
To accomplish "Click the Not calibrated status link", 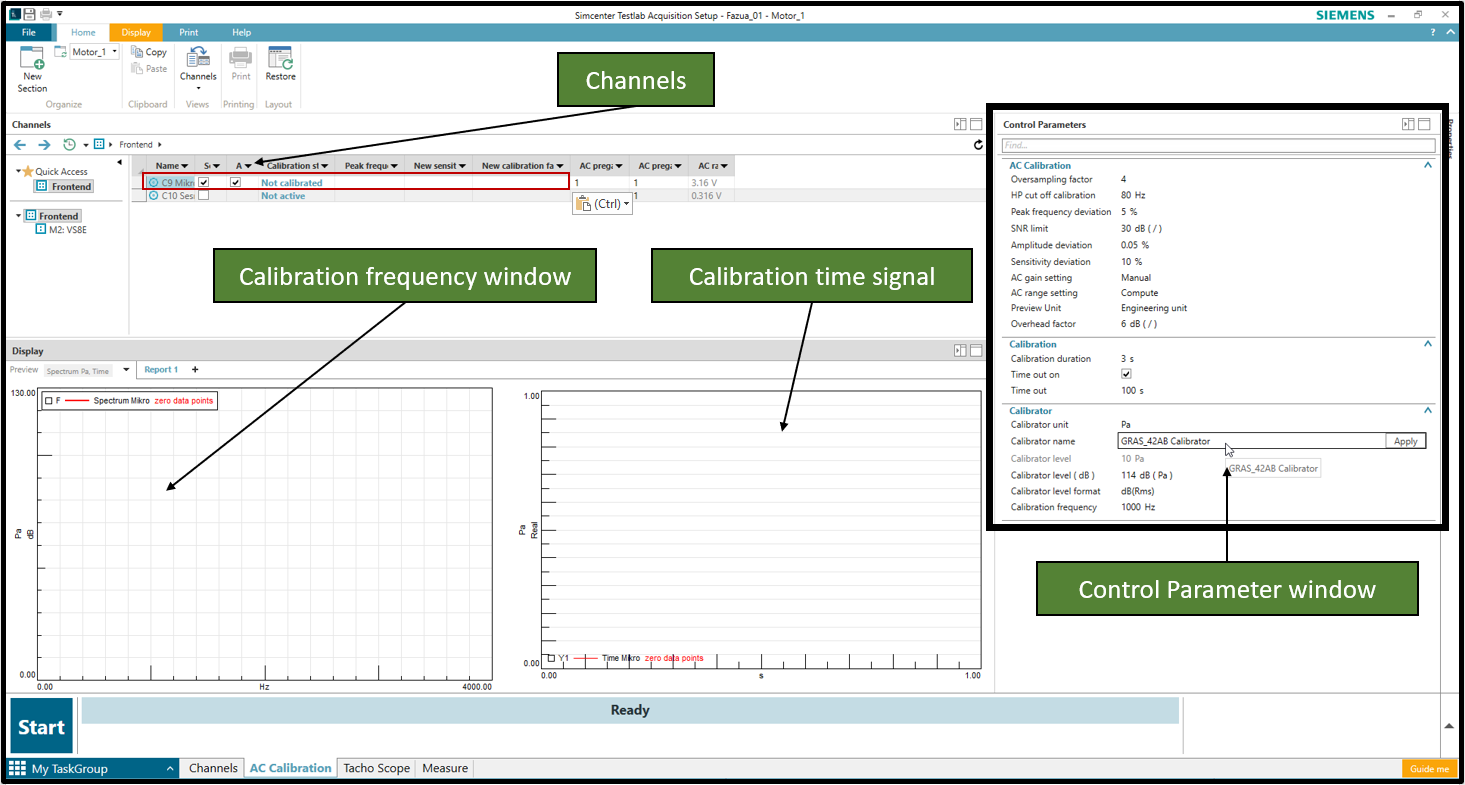I will click(292, 183).
